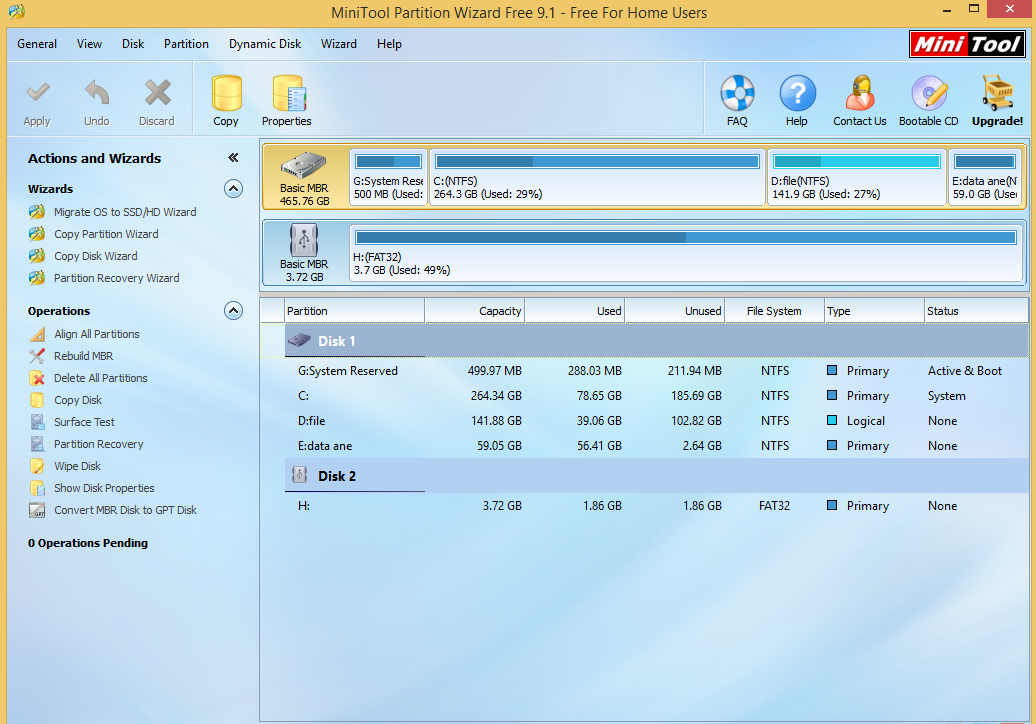Click the Upgrade shopping cart icon
The width and height of the screenshot is (1036, 724).
click(x=997, y=93)
